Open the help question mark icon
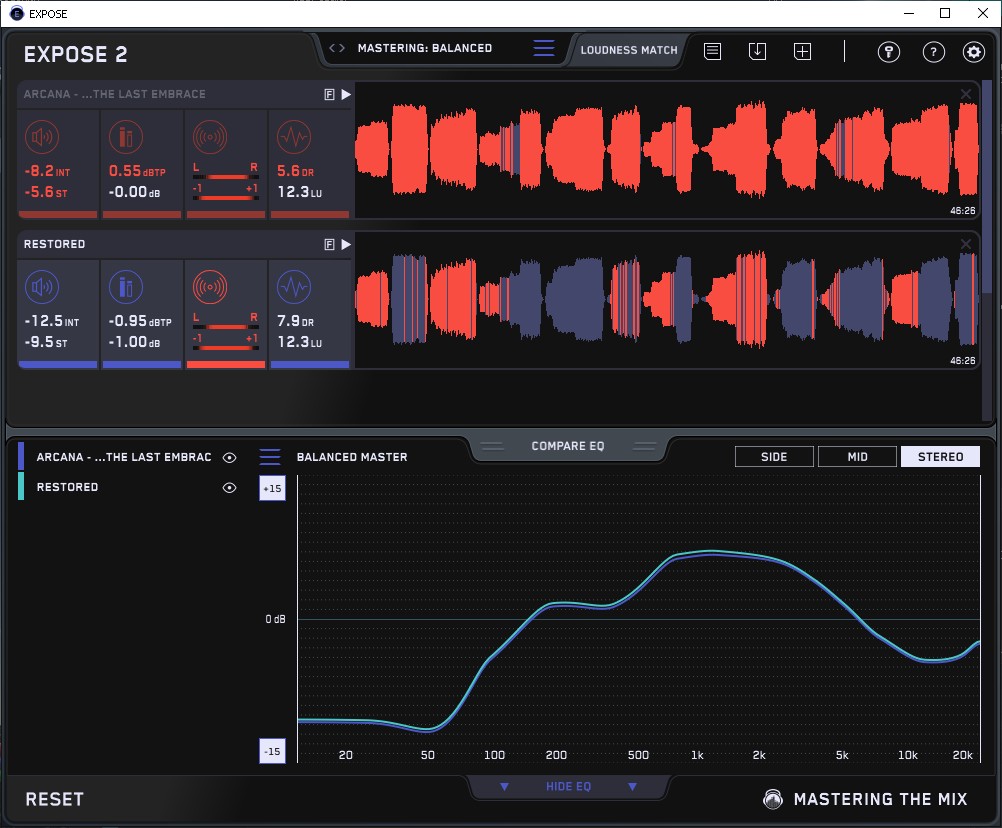The height and width of the screenshot is (828, 1002). coord(934,52)
